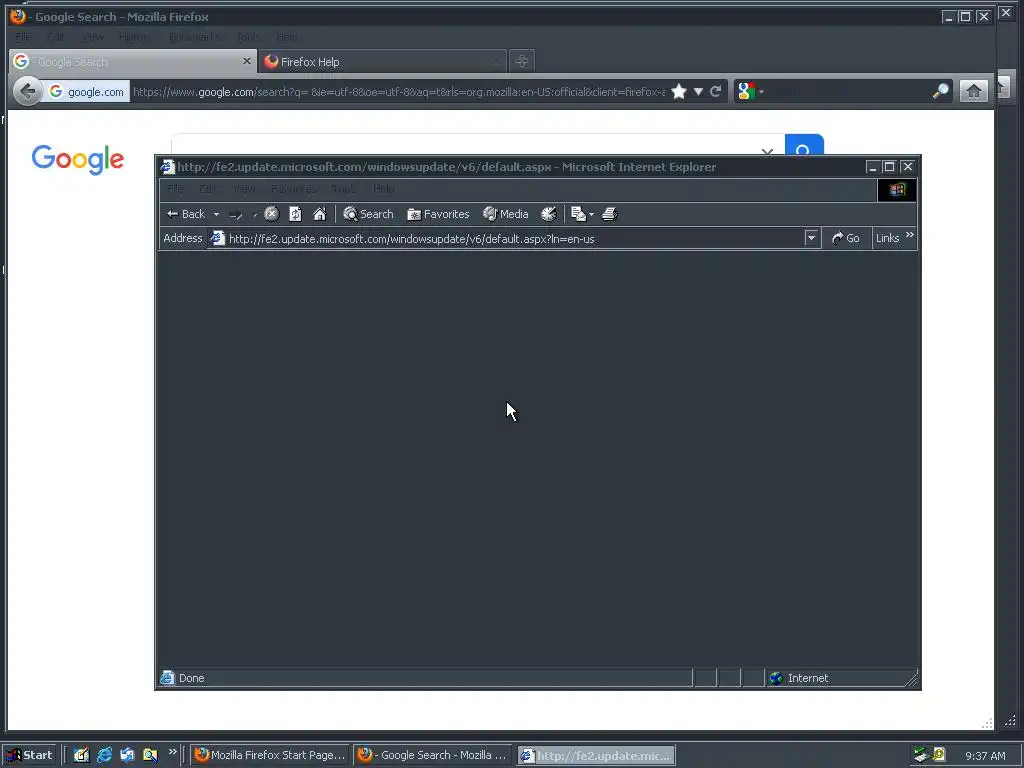Open Favorites pane in Internet Explorer toolbar

438,214
